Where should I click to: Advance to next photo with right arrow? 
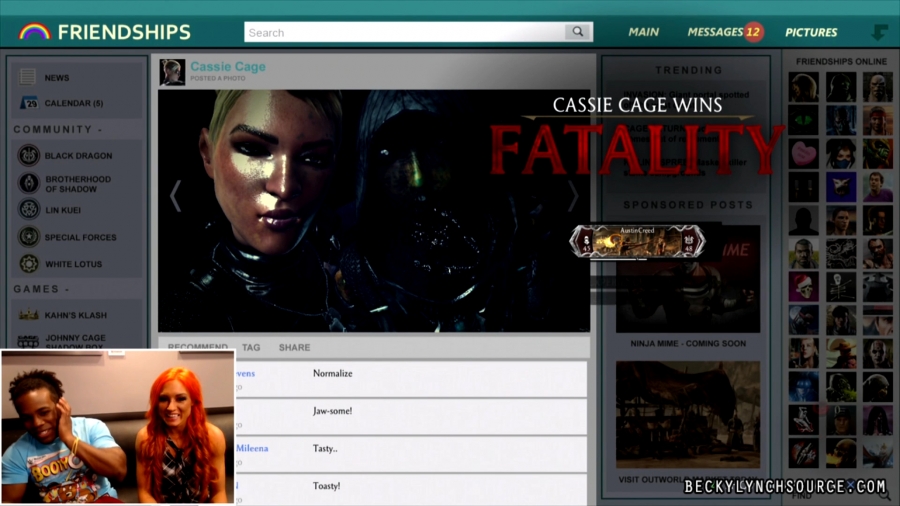pos(573,197)
